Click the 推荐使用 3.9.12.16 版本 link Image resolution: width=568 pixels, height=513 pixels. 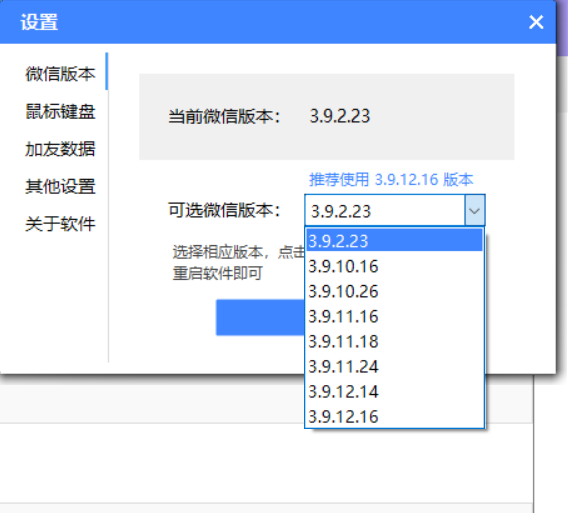click(391, 179)
